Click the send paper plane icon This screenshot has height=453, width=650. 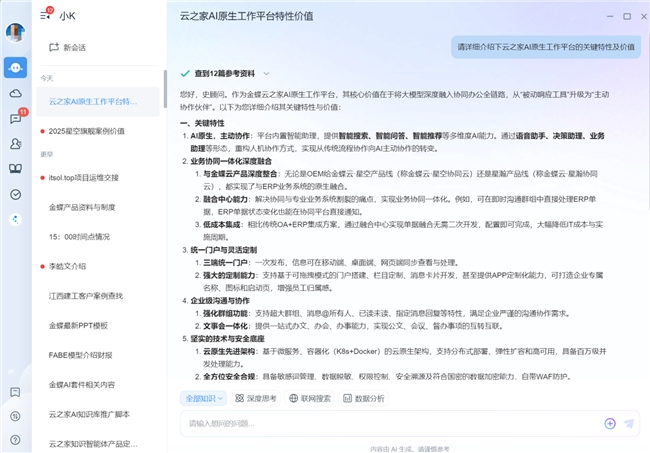(x=629, y=423)
